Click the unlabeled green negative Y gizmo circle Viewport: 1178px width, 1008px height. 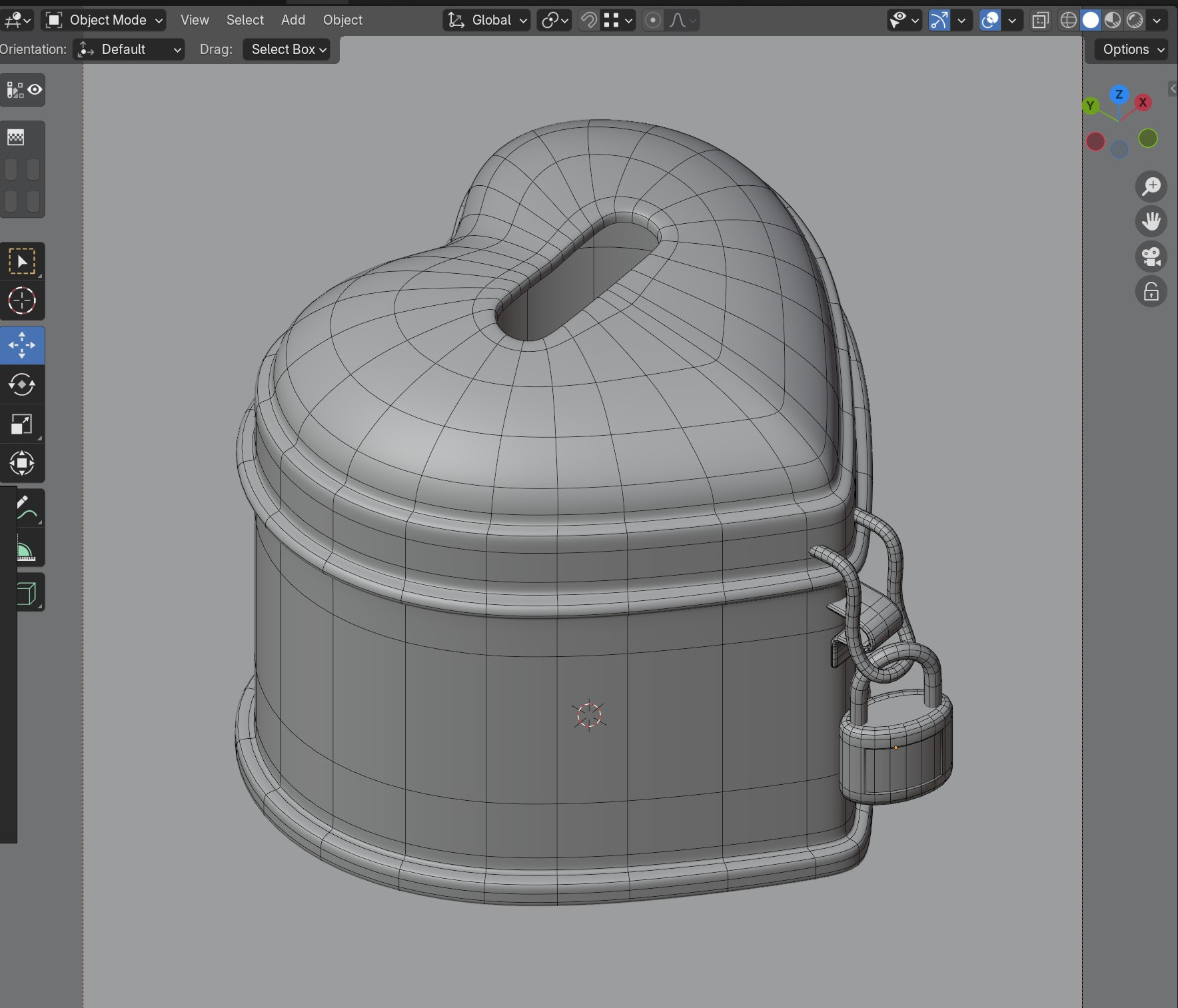[1148, 139]
